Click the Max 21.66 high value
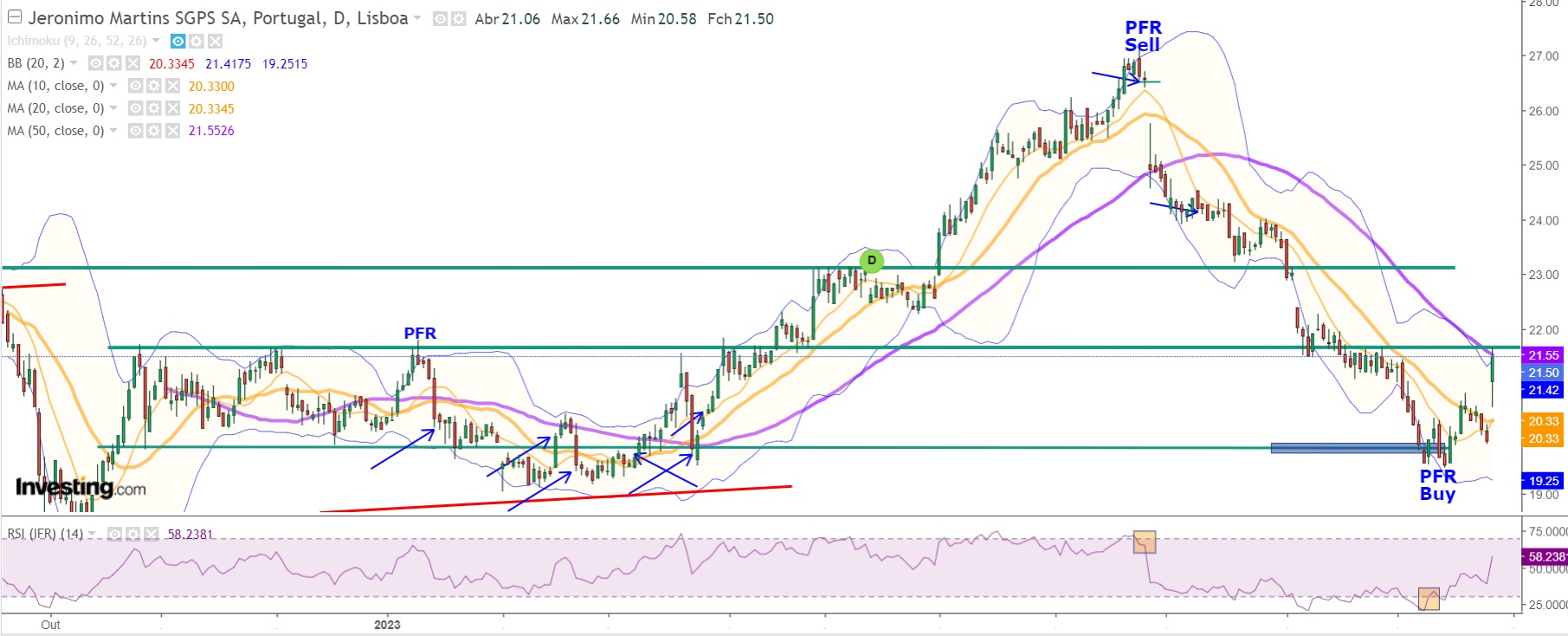1568x636 pixels. click(x=585, y=18)
